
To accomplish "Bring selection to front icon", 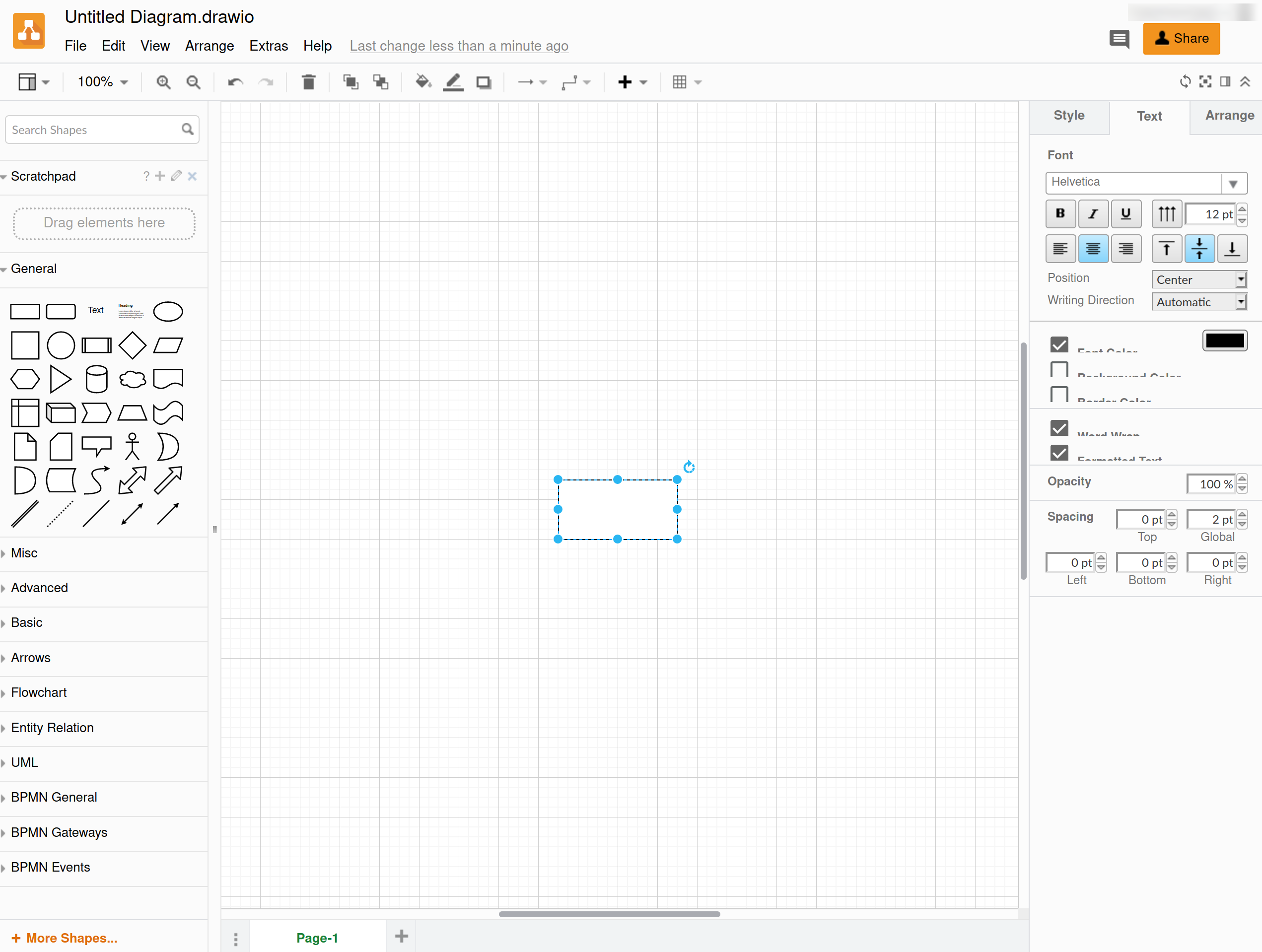I will pos(351,82).
